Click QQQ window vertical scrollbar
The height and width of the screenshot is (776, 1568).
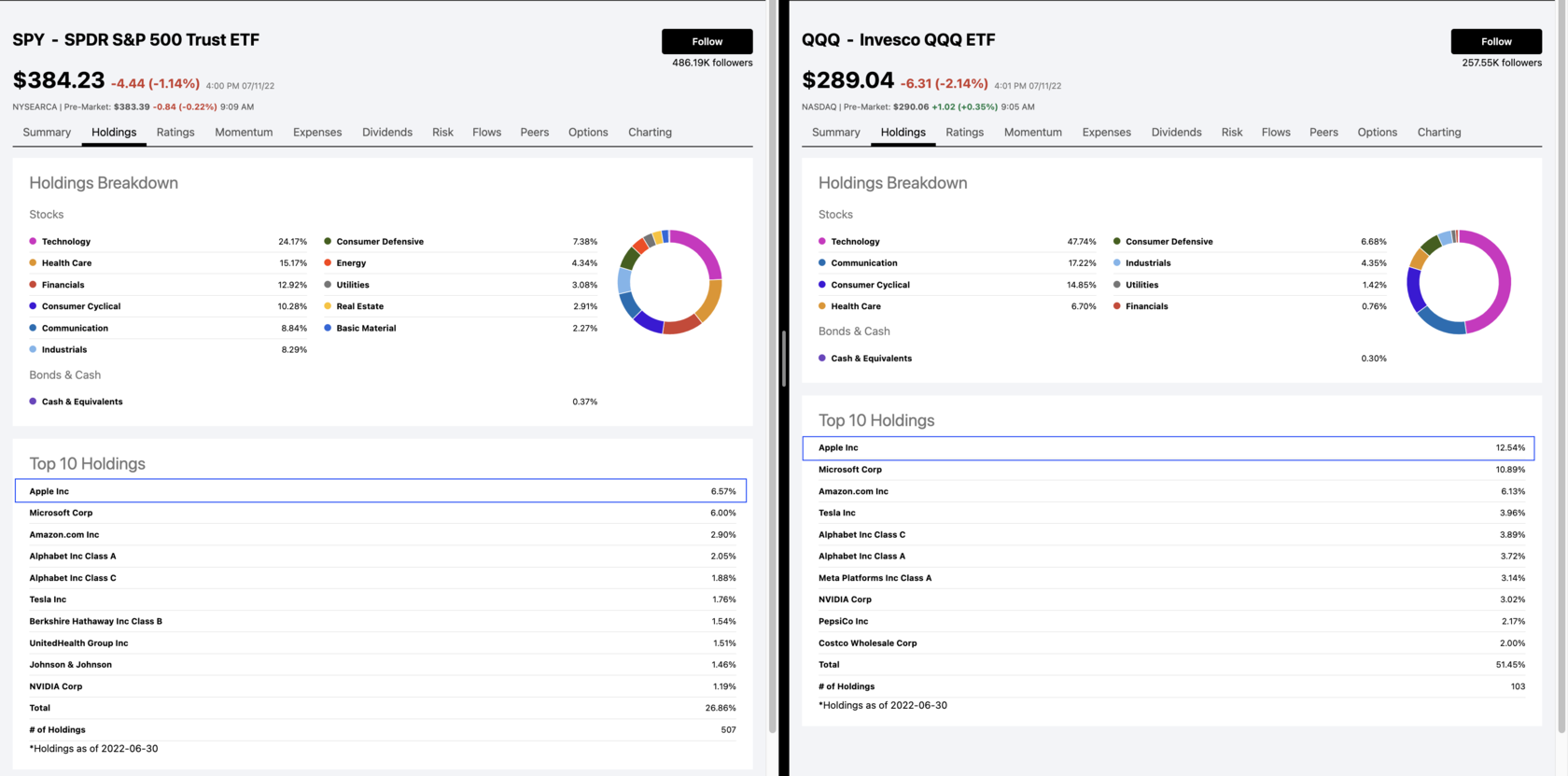coord(1561,366)
